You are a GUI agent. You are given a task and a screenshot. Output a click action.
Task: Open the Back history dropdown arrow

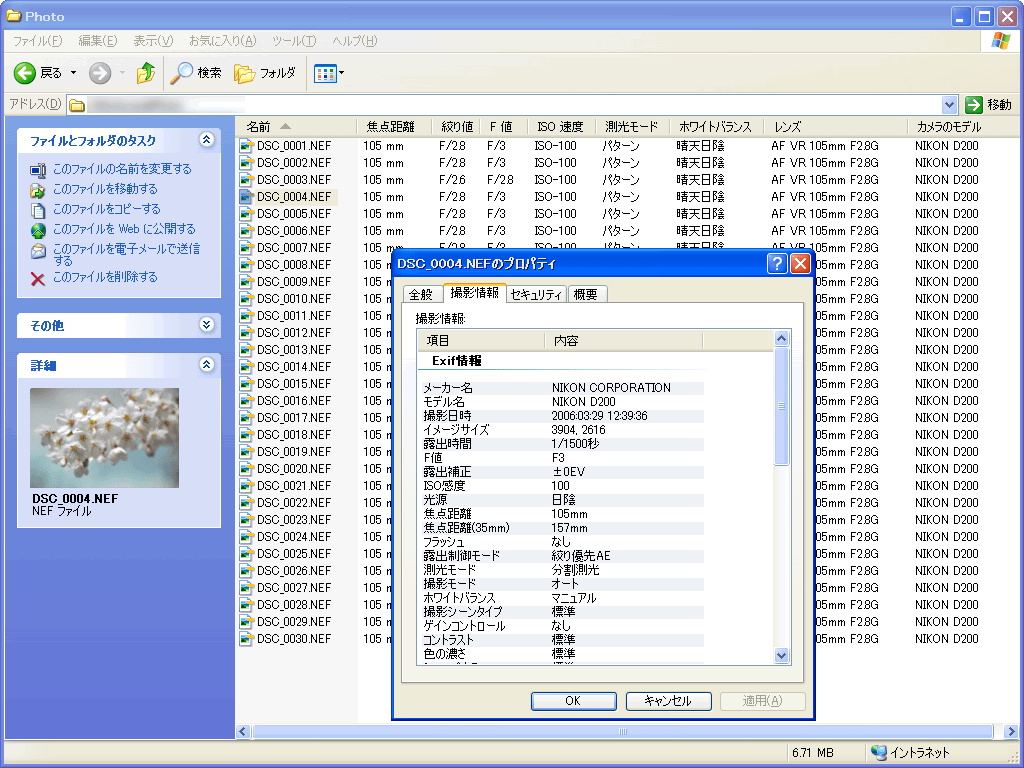point(73,73)
